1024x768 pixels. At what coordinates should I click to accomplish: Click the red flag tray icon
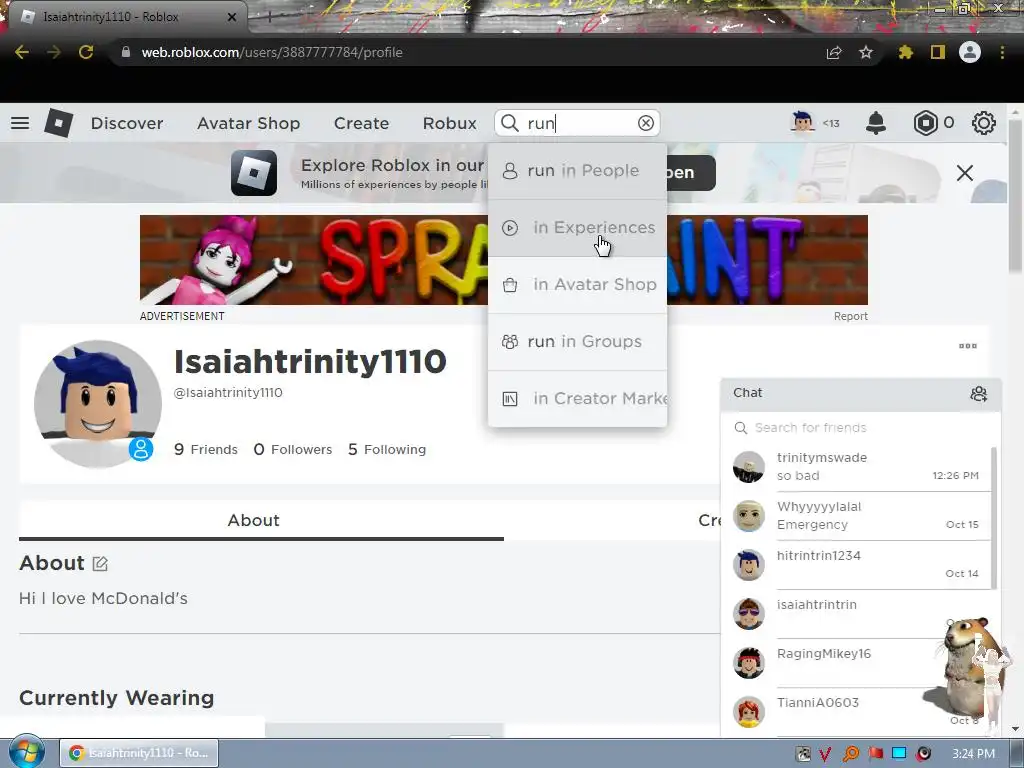click(x=875, y=754)
